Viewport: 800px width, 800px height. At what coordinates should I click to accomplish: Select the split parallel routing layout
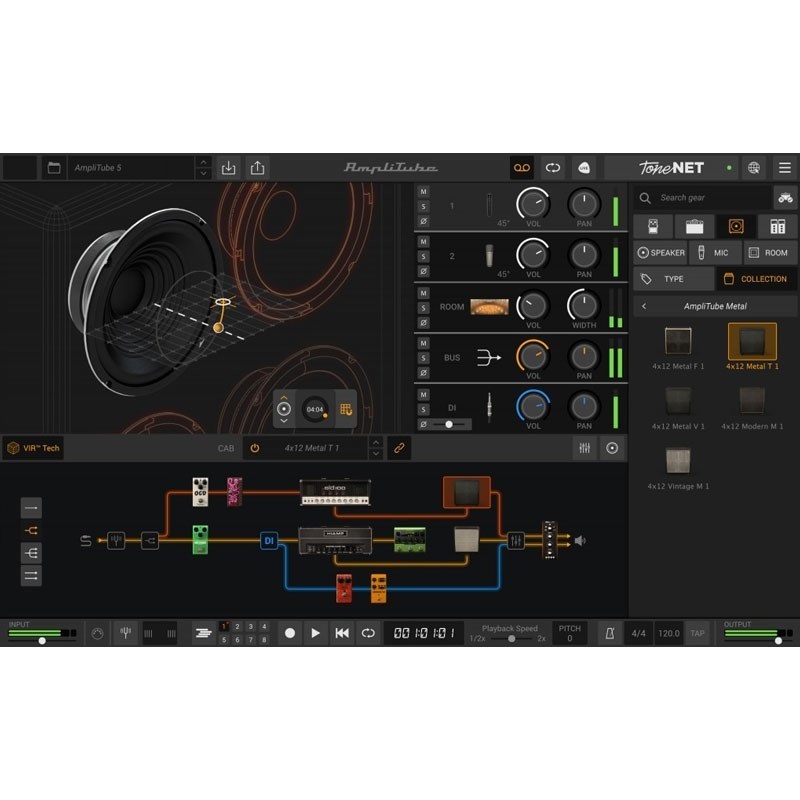31,531
